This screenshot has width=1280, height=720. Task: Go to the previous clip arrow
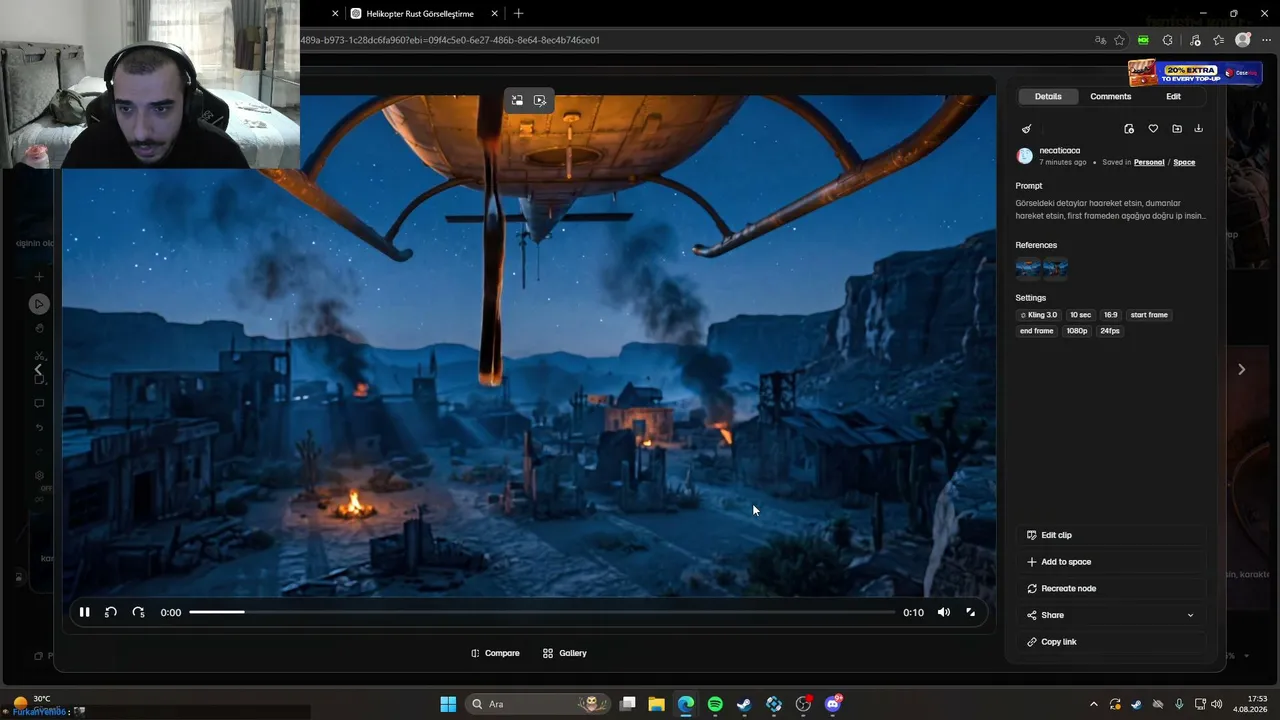38,369
